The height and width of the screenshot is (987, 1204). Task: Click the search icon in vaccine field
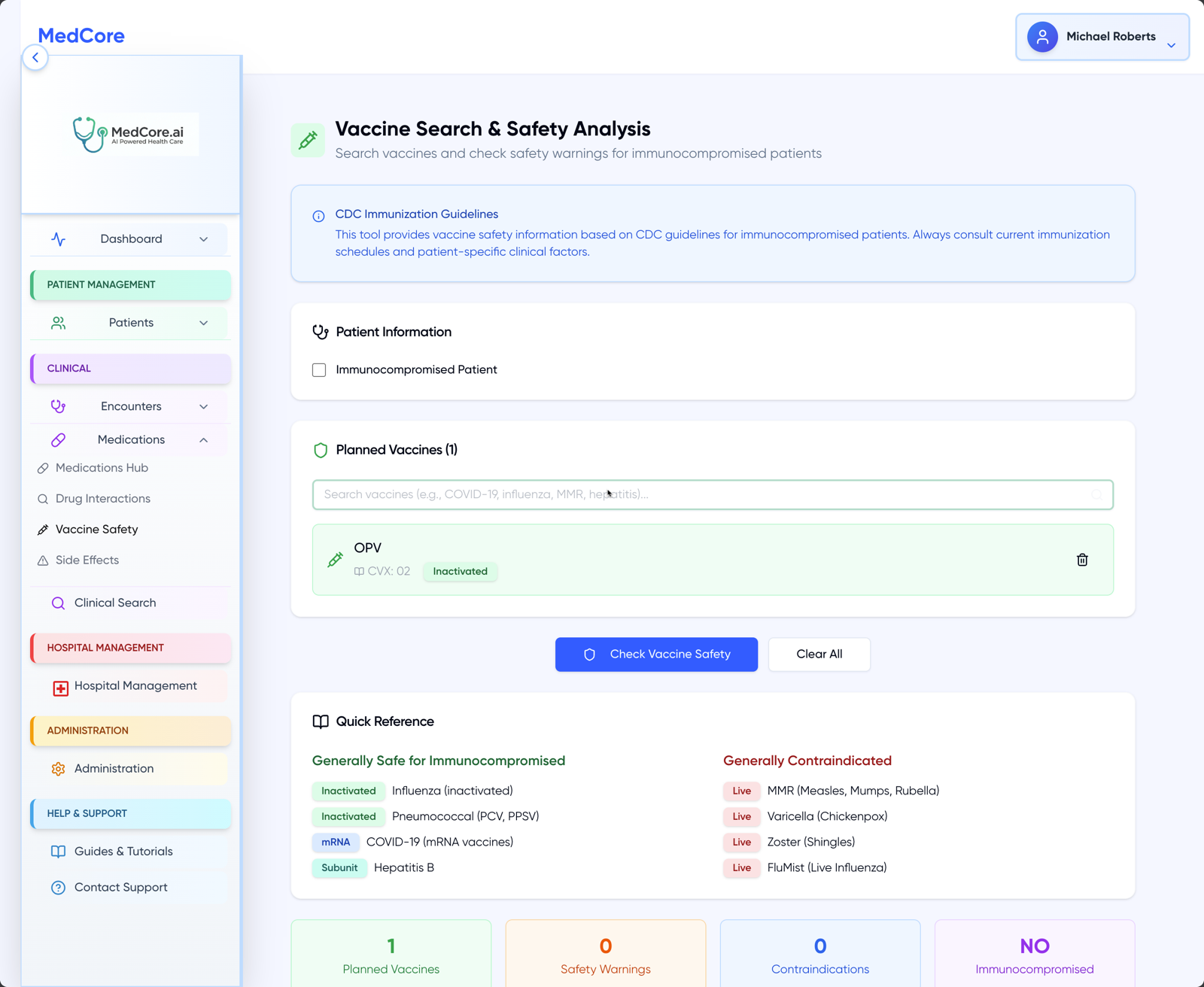click(1096, 495)
